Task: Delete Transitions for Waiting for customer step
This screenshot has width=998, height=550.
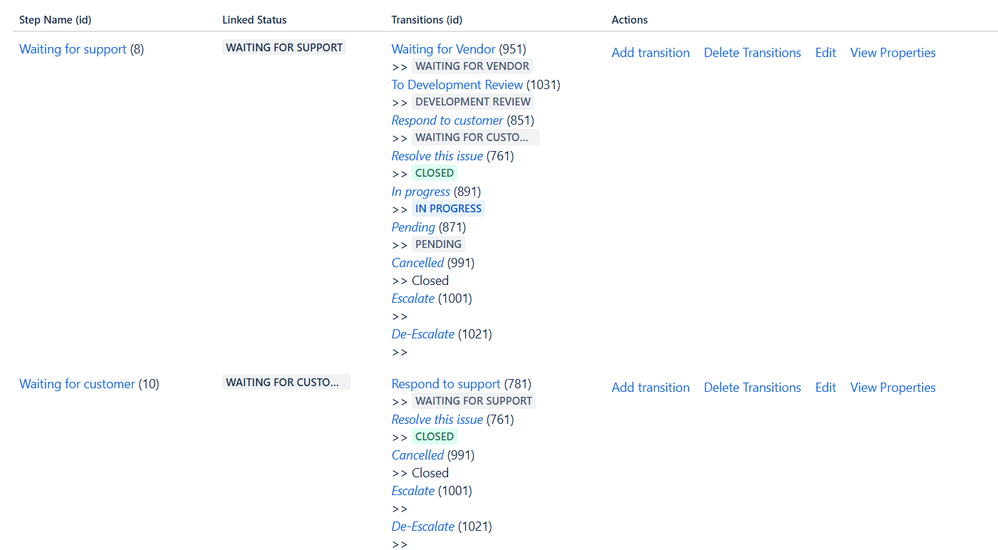Action: tap(752, 388)
